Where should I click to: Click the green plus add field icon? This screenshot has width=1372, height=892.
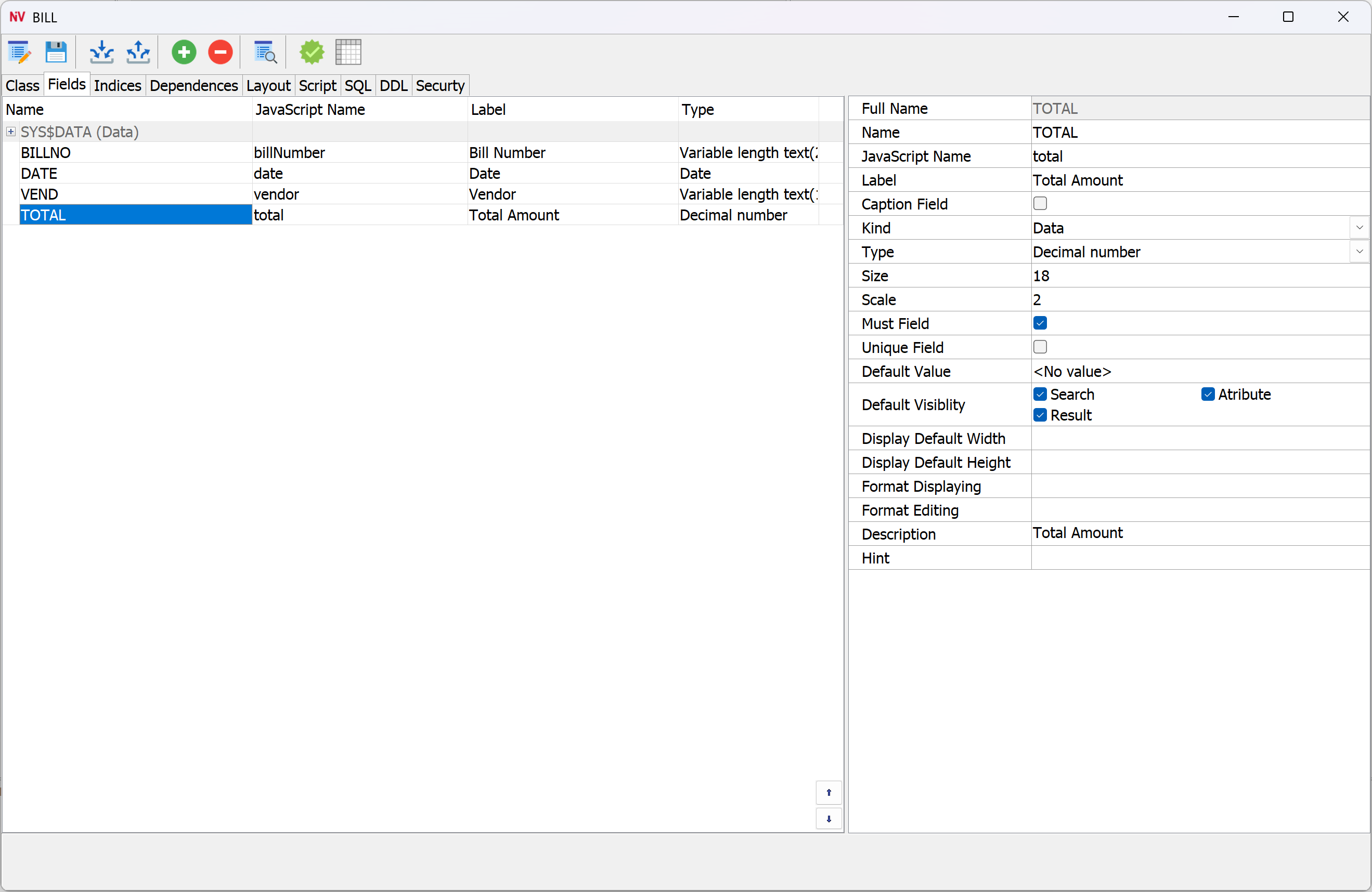click(x=184, y=53)
